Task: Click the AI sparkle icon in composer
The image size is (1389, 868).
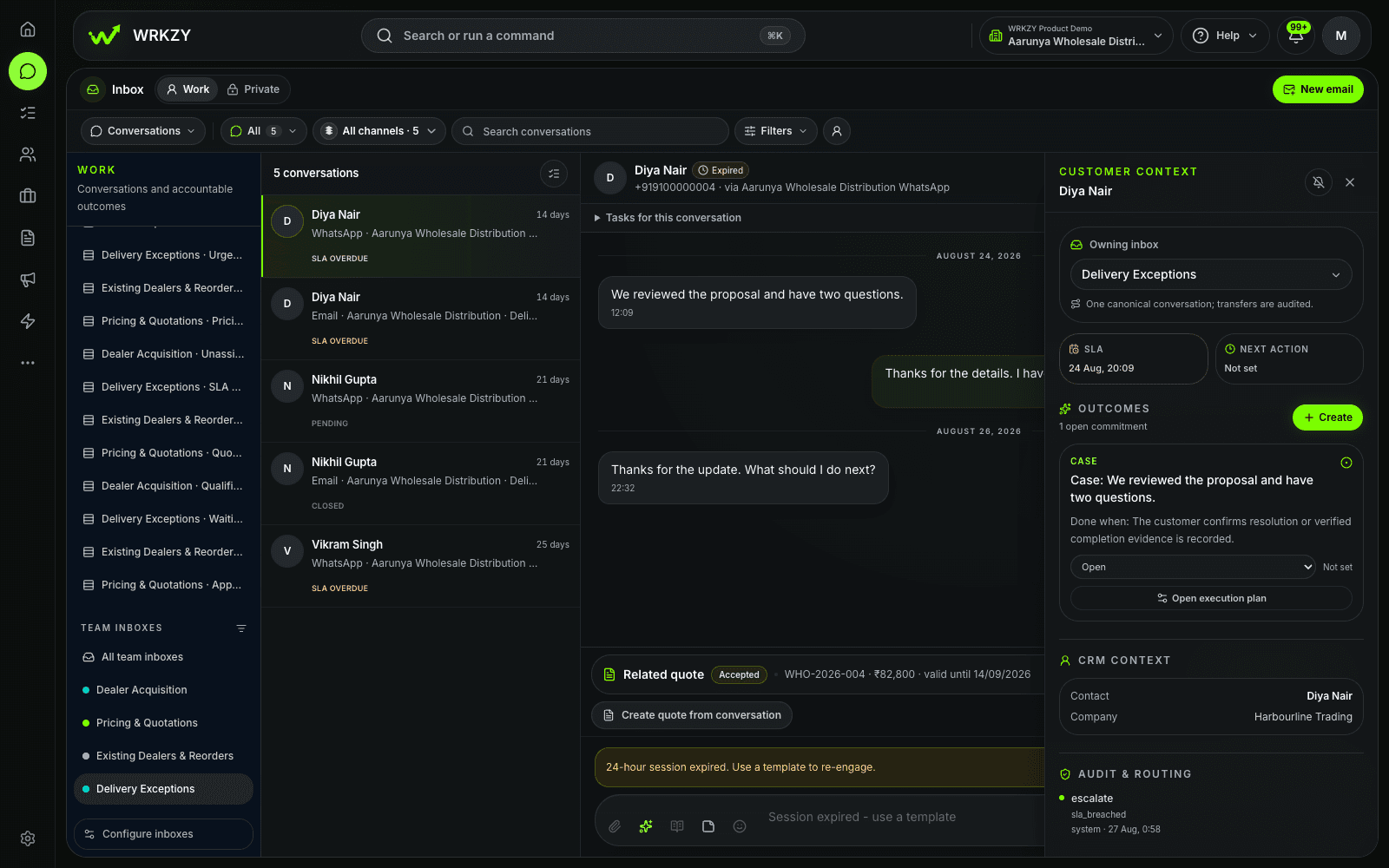Action: 646,826
